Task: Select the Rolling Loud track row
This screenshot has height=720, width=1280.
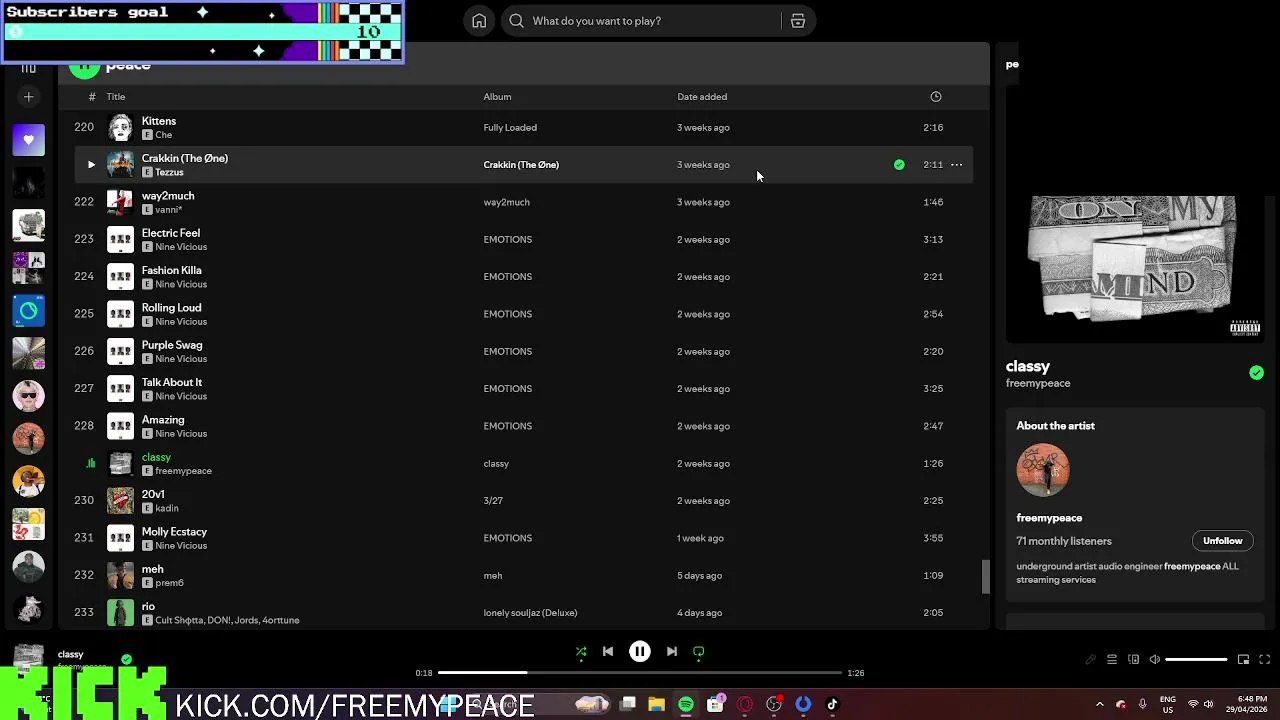Action: (x=523, y=314)
